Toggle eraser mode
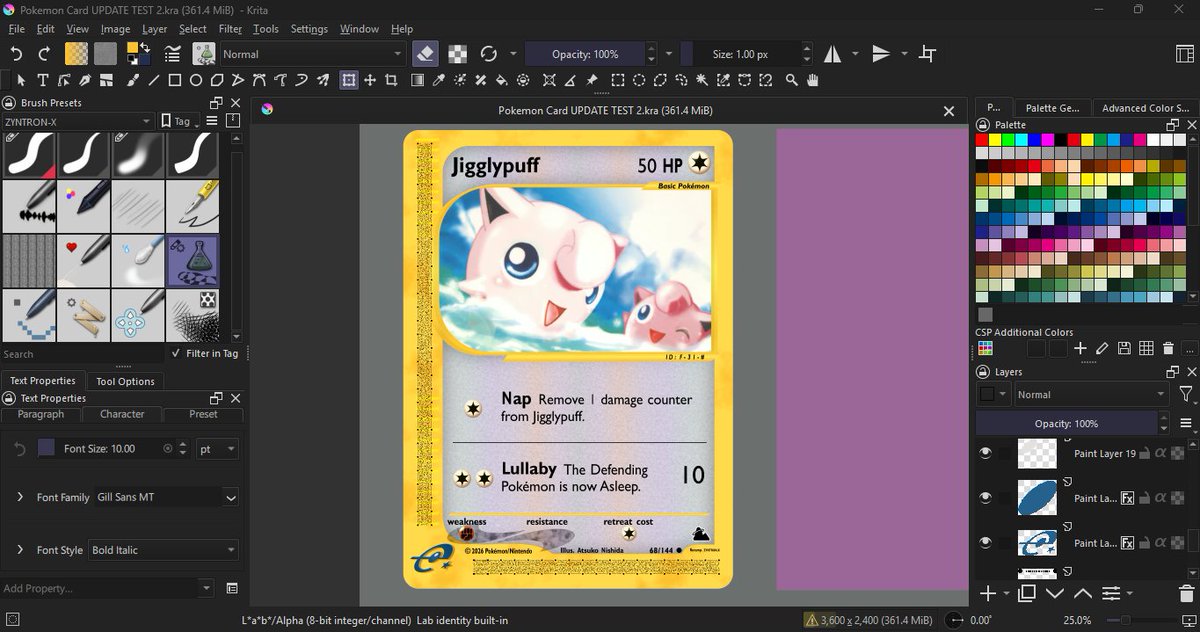 [426, 54]
